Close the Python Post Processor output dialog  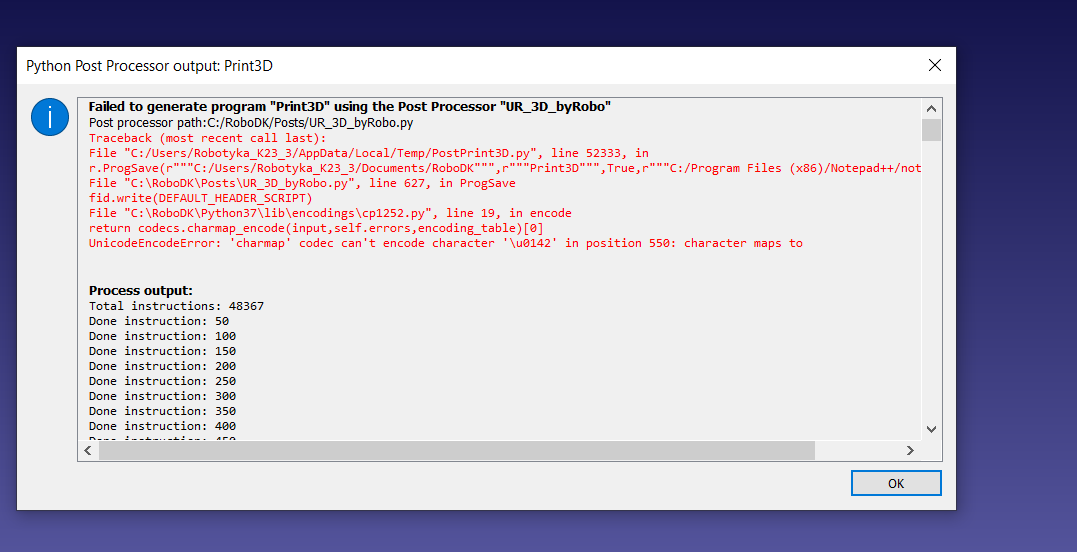(x=934, y=65)
